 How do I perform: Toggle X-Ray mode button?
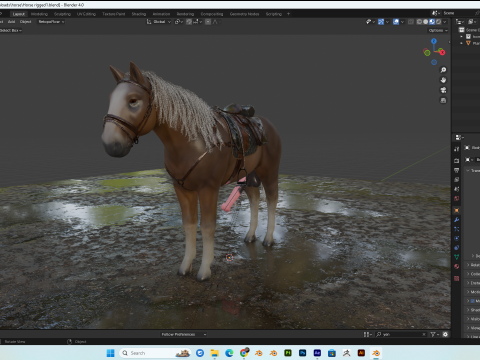(411, 22)
